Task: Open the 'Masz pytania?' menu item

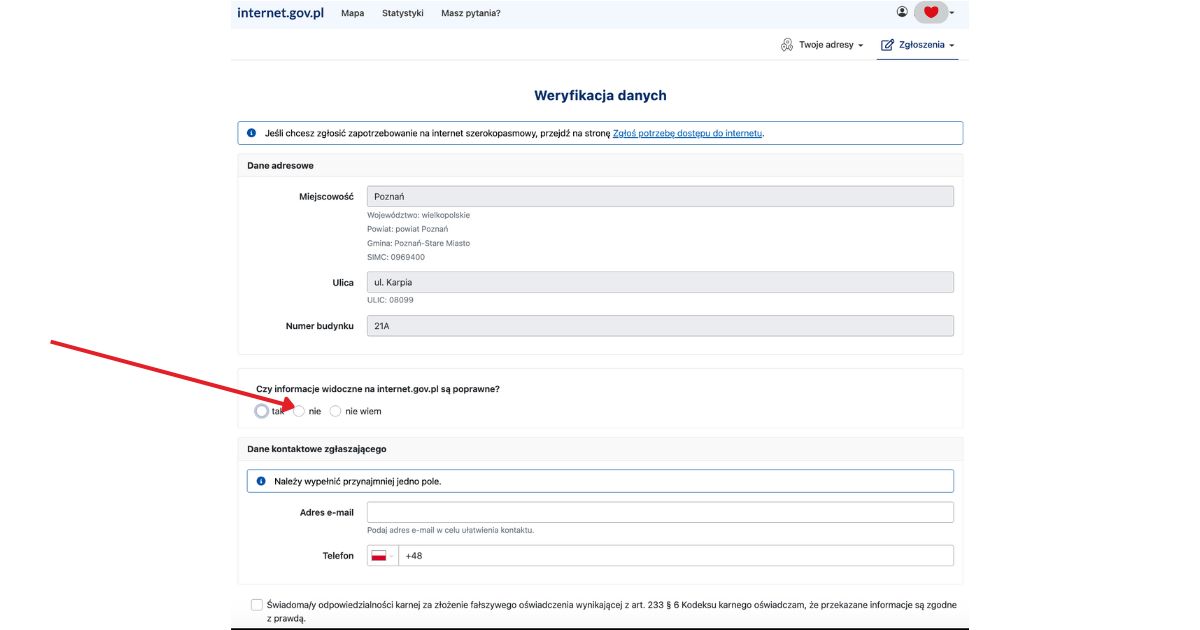Action: 470,13
